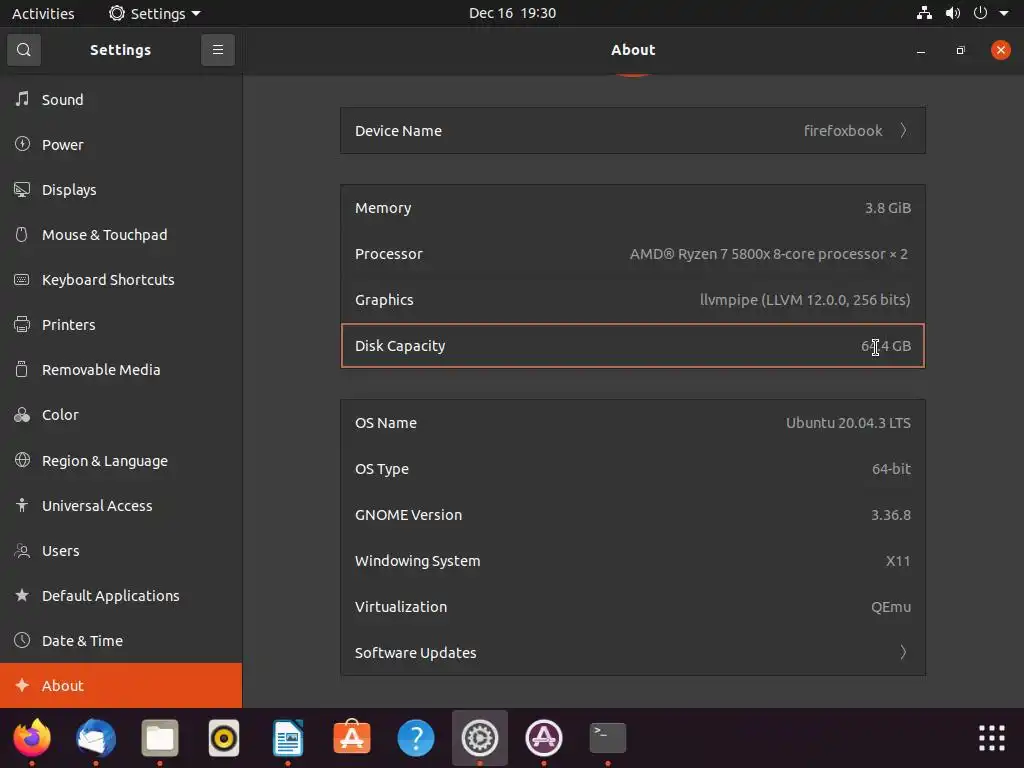Open Software Updates row chevron
The height and width of the screenshot is (768, 1024).
903,652
